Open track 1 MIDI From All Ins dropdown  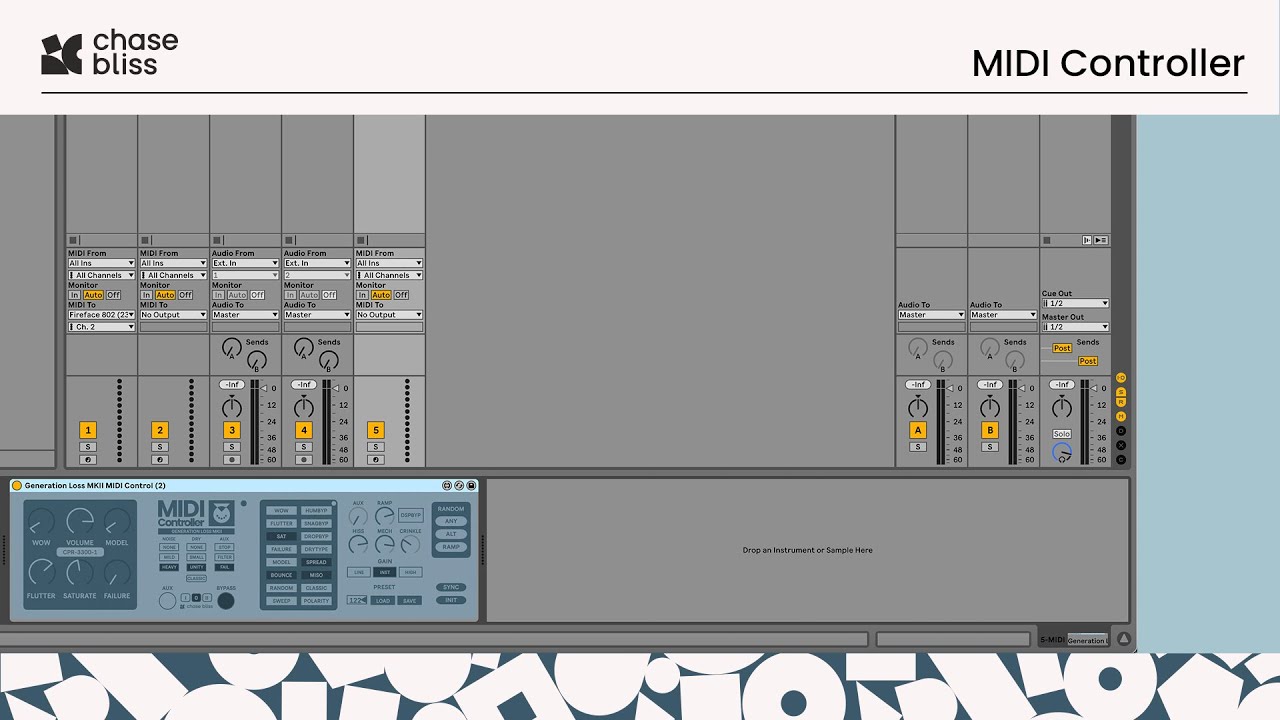(101, 263)
